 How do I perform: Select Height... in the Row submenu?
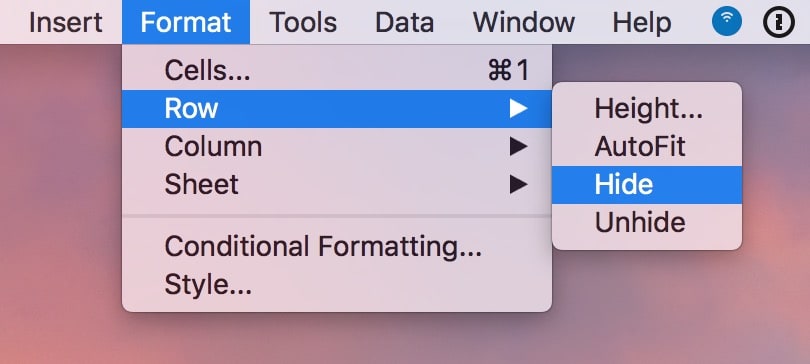tap(647, 108)
